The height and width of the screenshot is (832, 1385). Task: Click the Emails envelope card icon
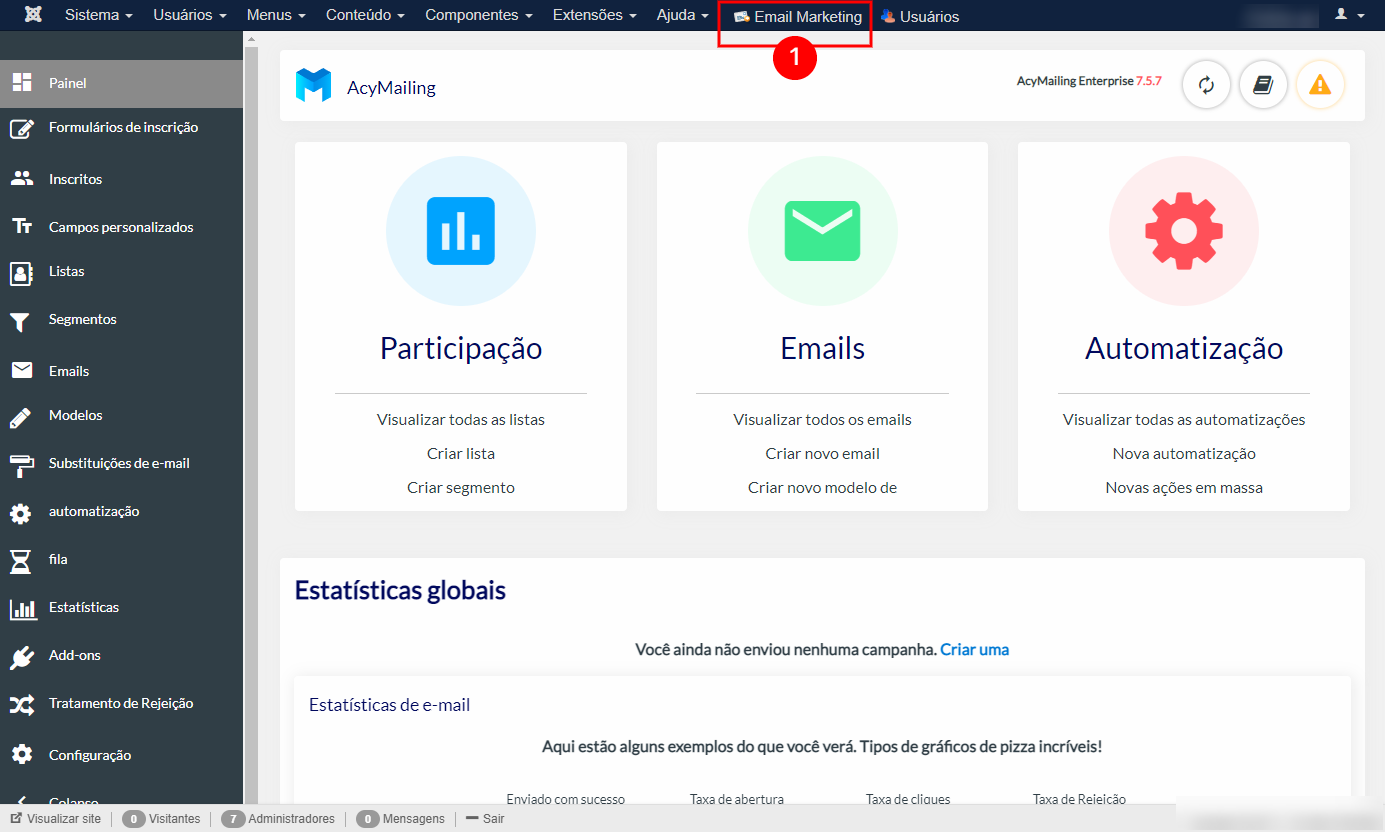coord(822,231)
